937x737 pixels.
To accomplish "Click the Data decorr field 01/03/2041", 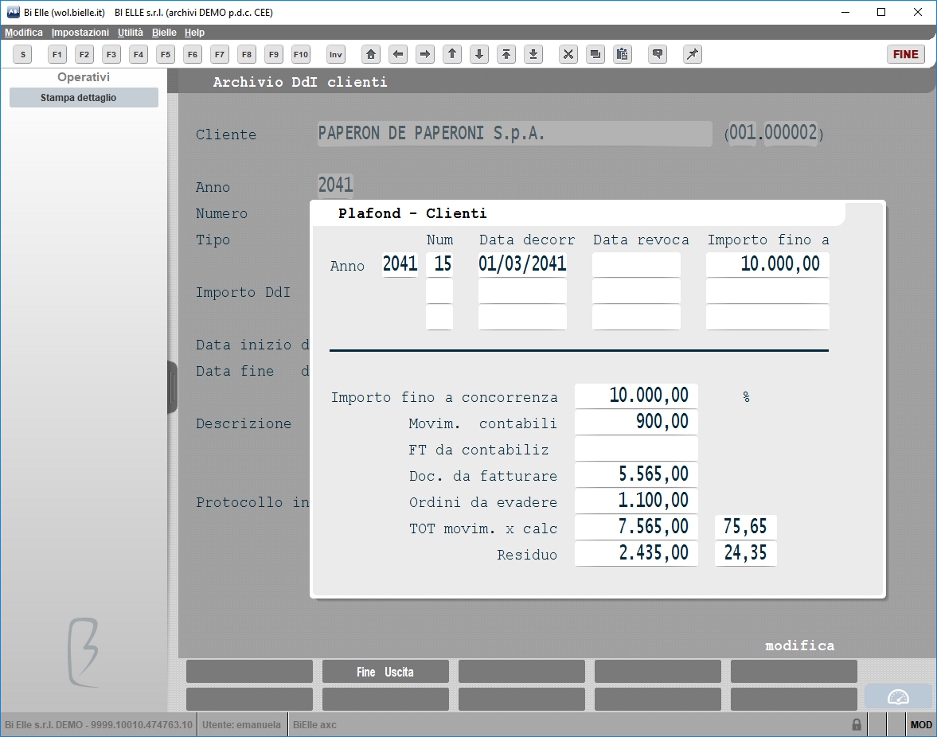I will tap(522, 264).
